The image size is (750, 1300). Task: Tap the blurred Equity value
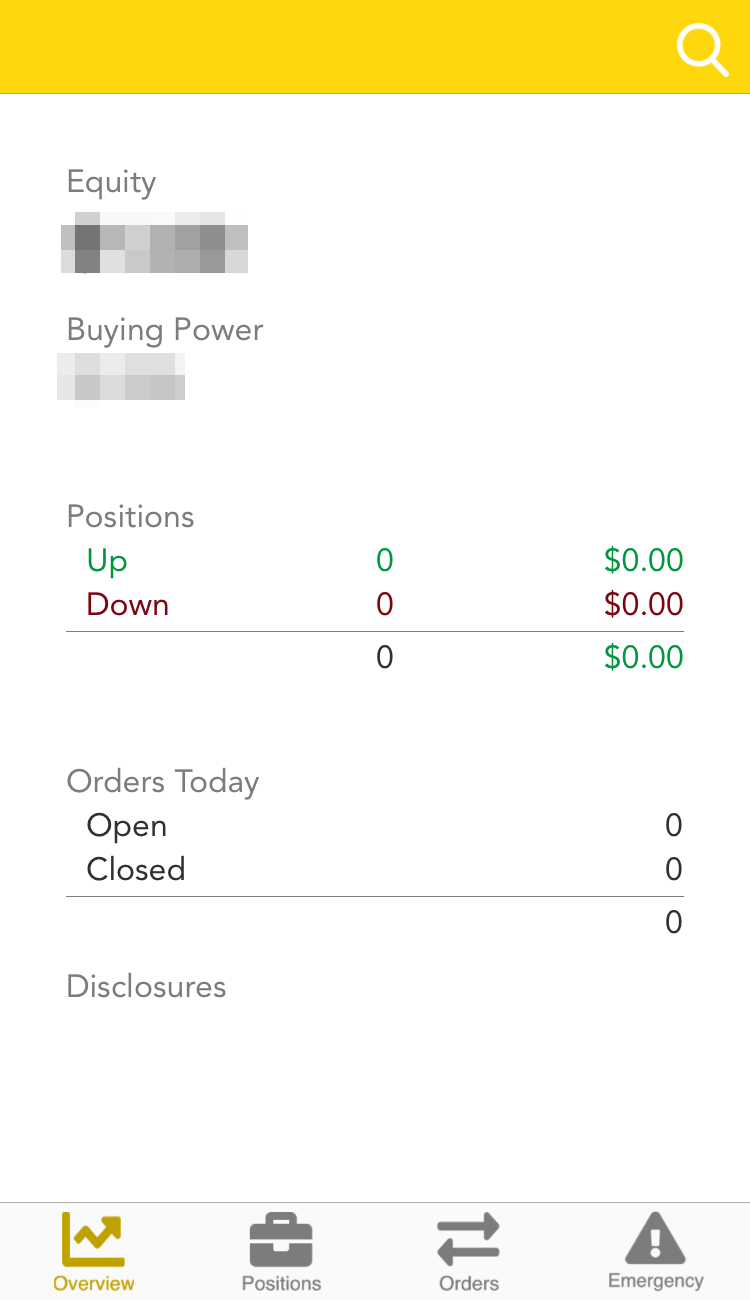[x=154, y=243]
